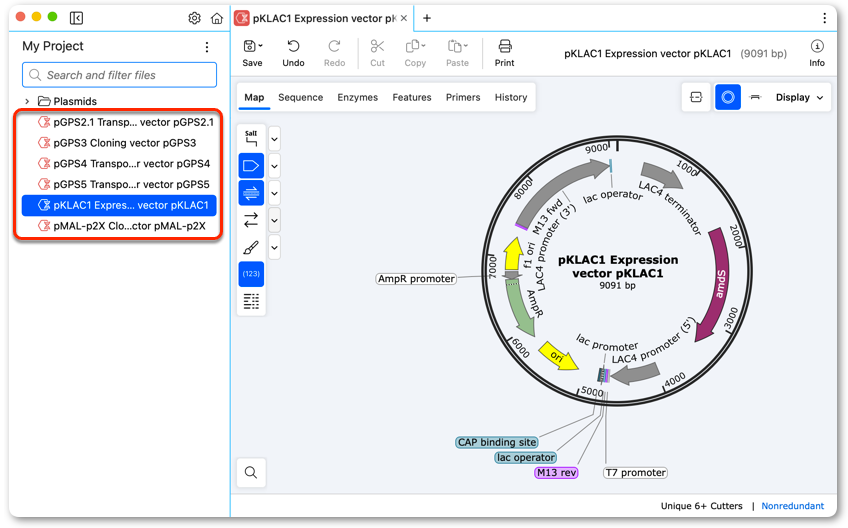Expand dropdown next to features icon

coord(274,166)
